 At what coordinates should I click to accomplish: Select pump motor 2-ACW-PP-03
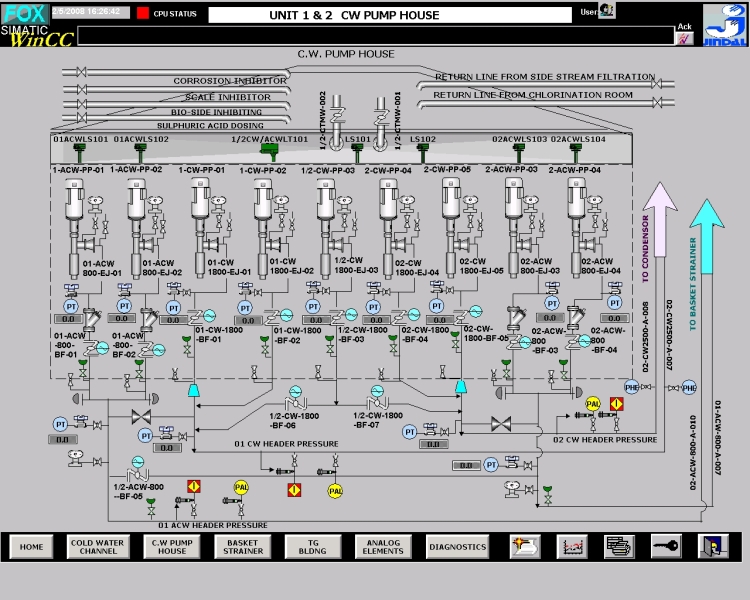click(x=514, y=199)
